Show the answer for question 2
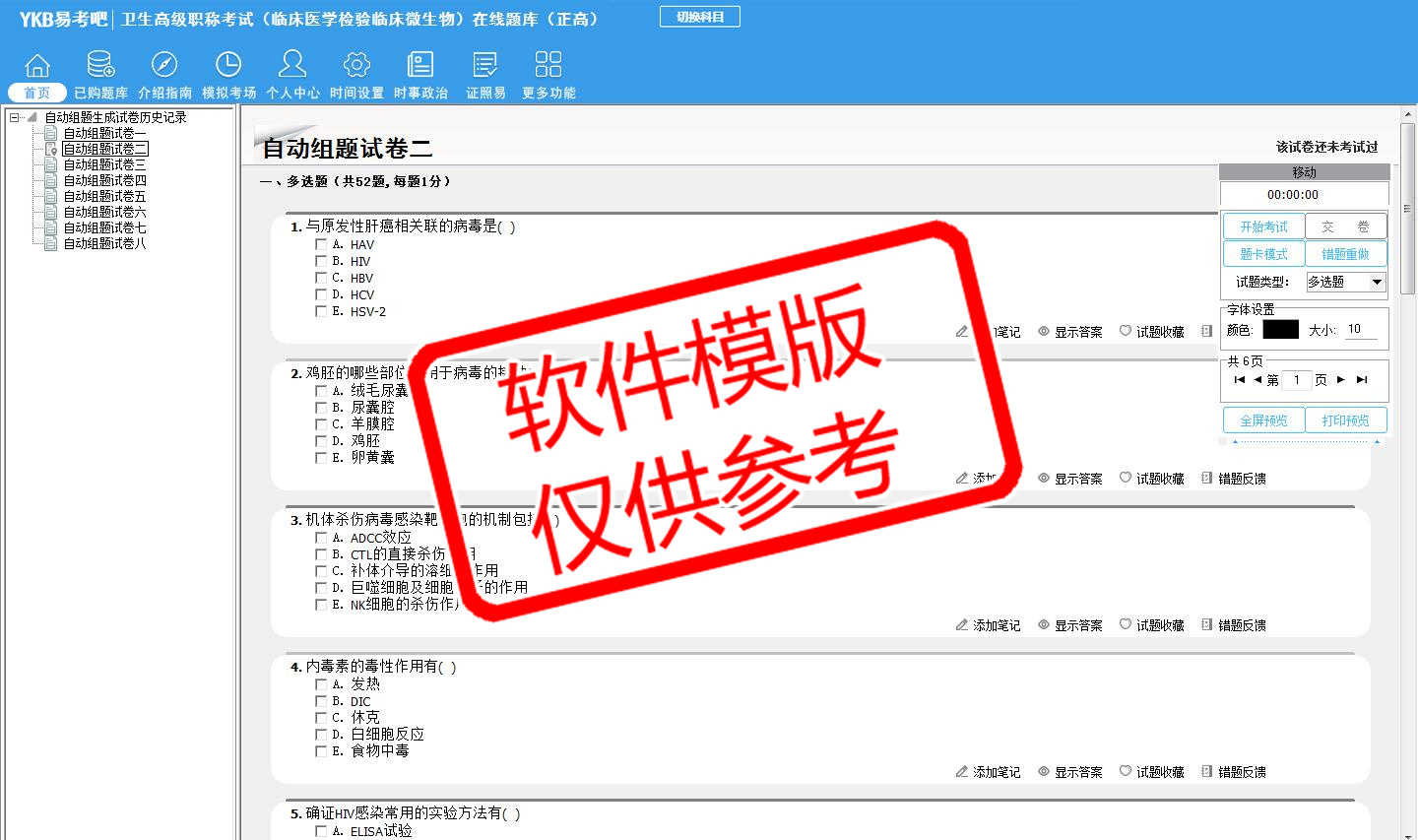The image size is (1418, 840). (x=1070, y=479)
